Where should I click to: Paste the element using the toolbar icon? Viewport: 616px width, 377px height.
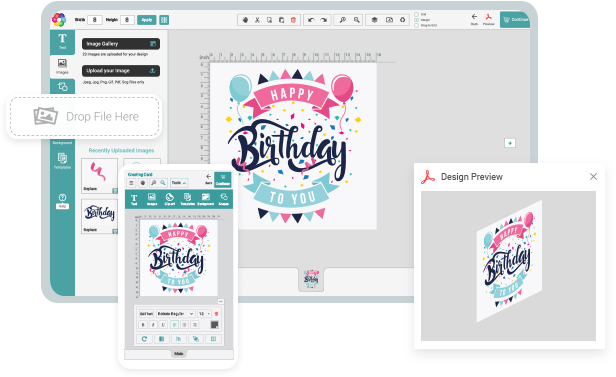[x=281, y=20]
